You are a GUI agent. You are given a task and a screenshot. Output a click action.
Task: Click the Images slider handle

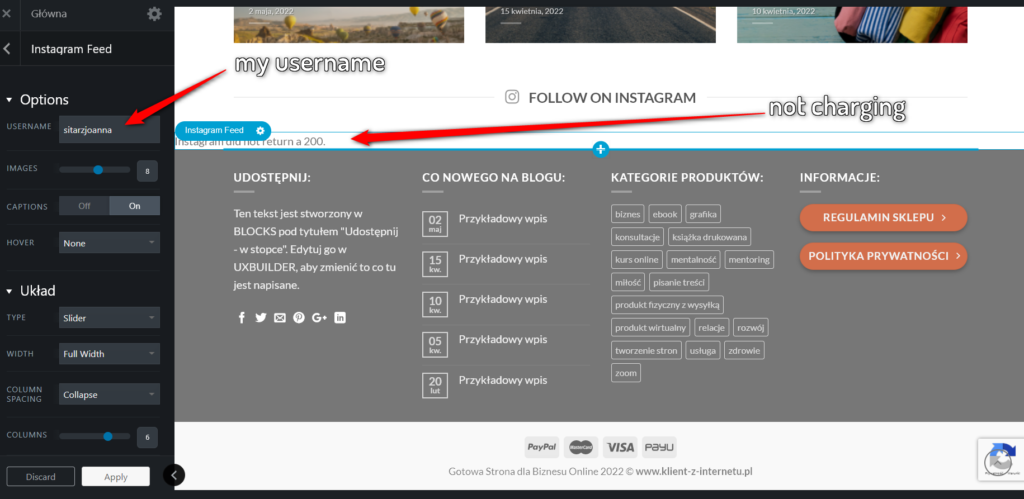[x=98, y=170]
